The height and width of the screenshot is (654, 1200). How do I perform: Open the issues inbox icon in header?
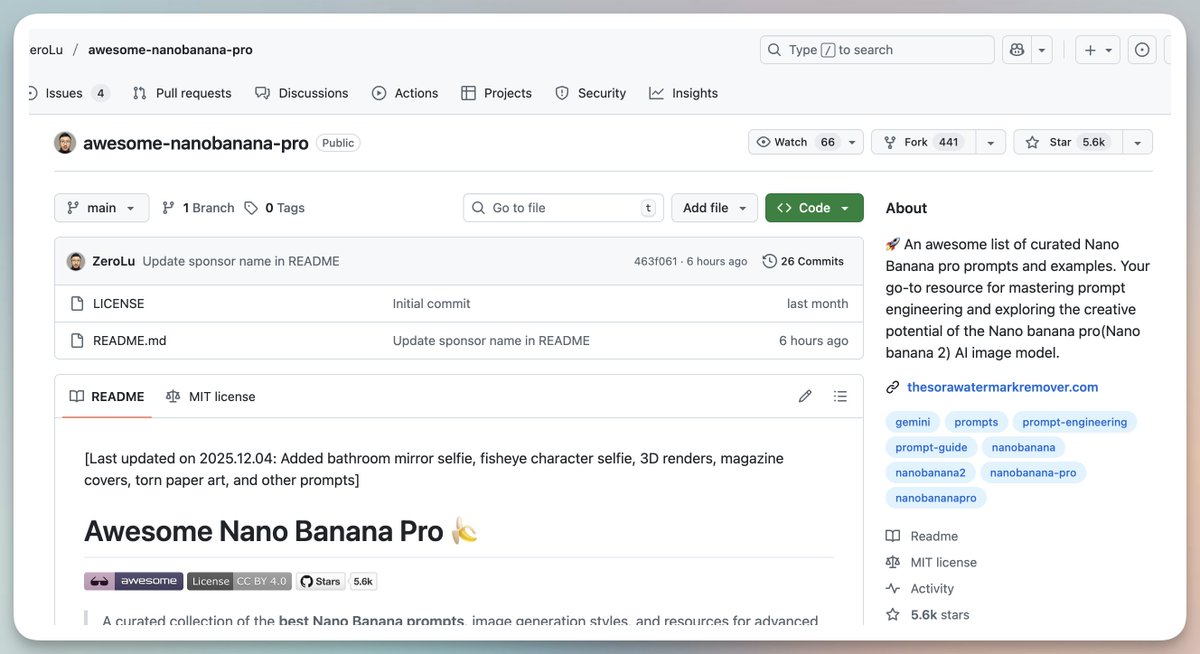click(x=1142, y=50)
